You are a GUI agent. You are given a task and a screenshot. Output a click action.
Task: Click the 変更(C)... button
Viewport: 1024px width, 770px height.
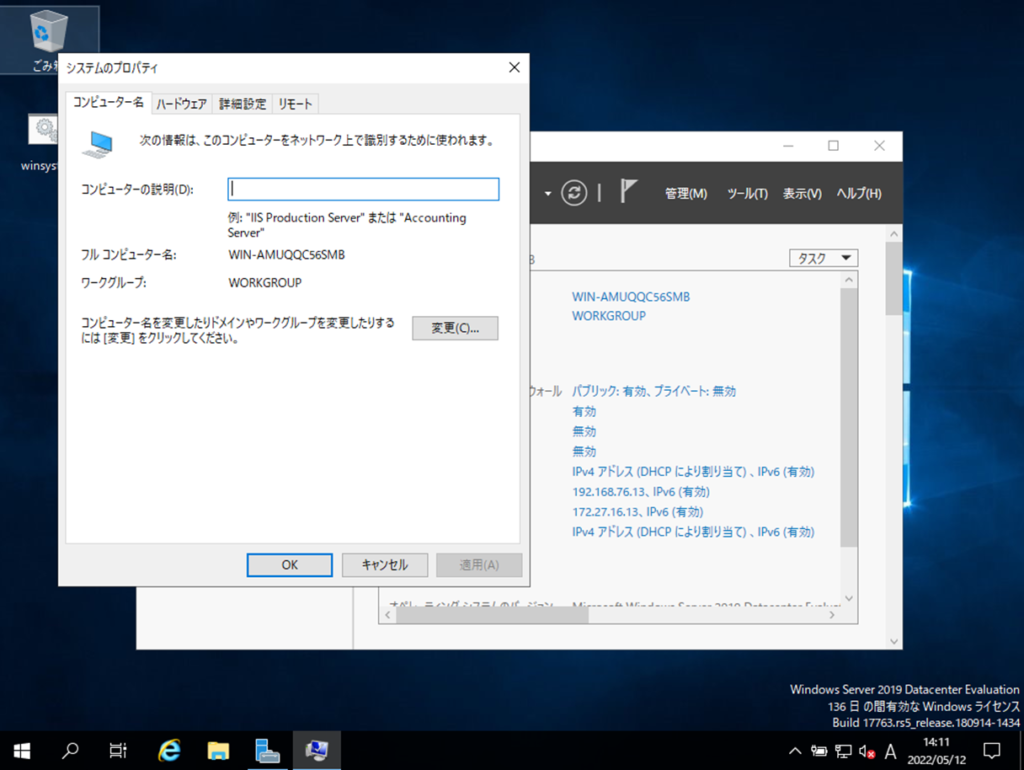point(455,328)
